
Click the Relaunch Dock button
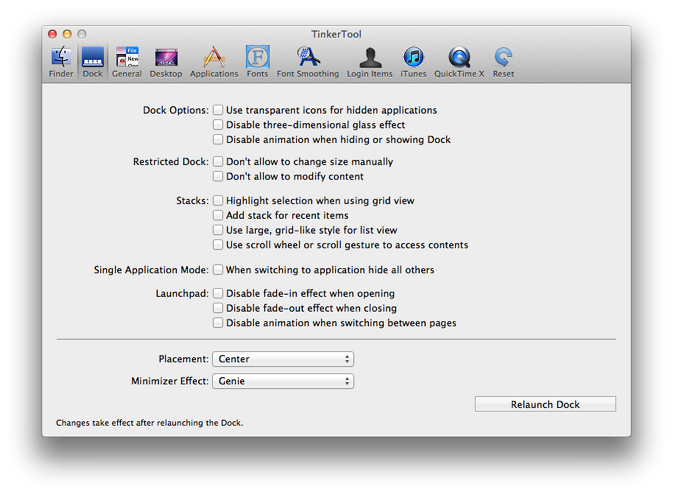[545, 404]
